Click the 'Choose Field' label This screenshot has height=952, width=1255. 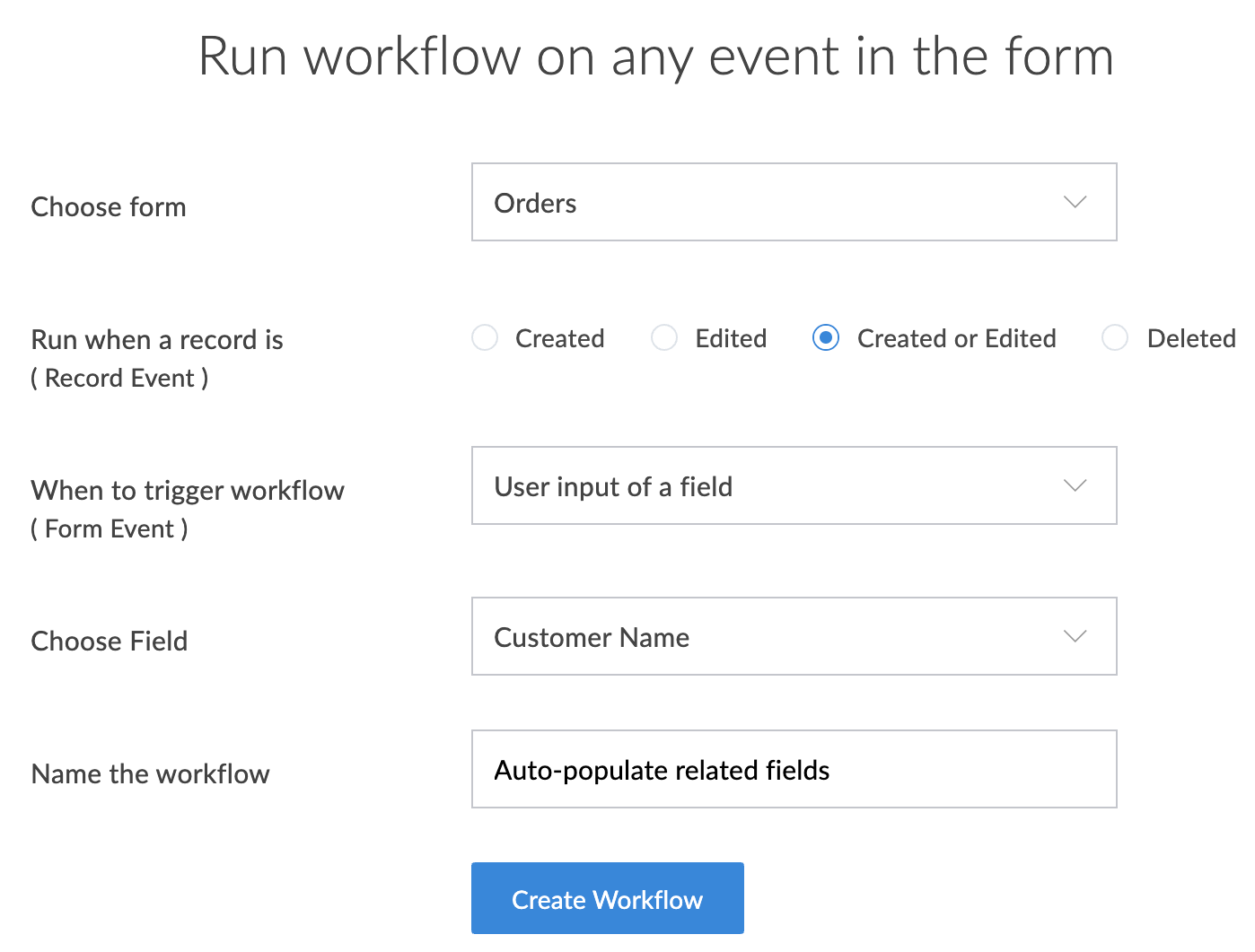point(110,642)
